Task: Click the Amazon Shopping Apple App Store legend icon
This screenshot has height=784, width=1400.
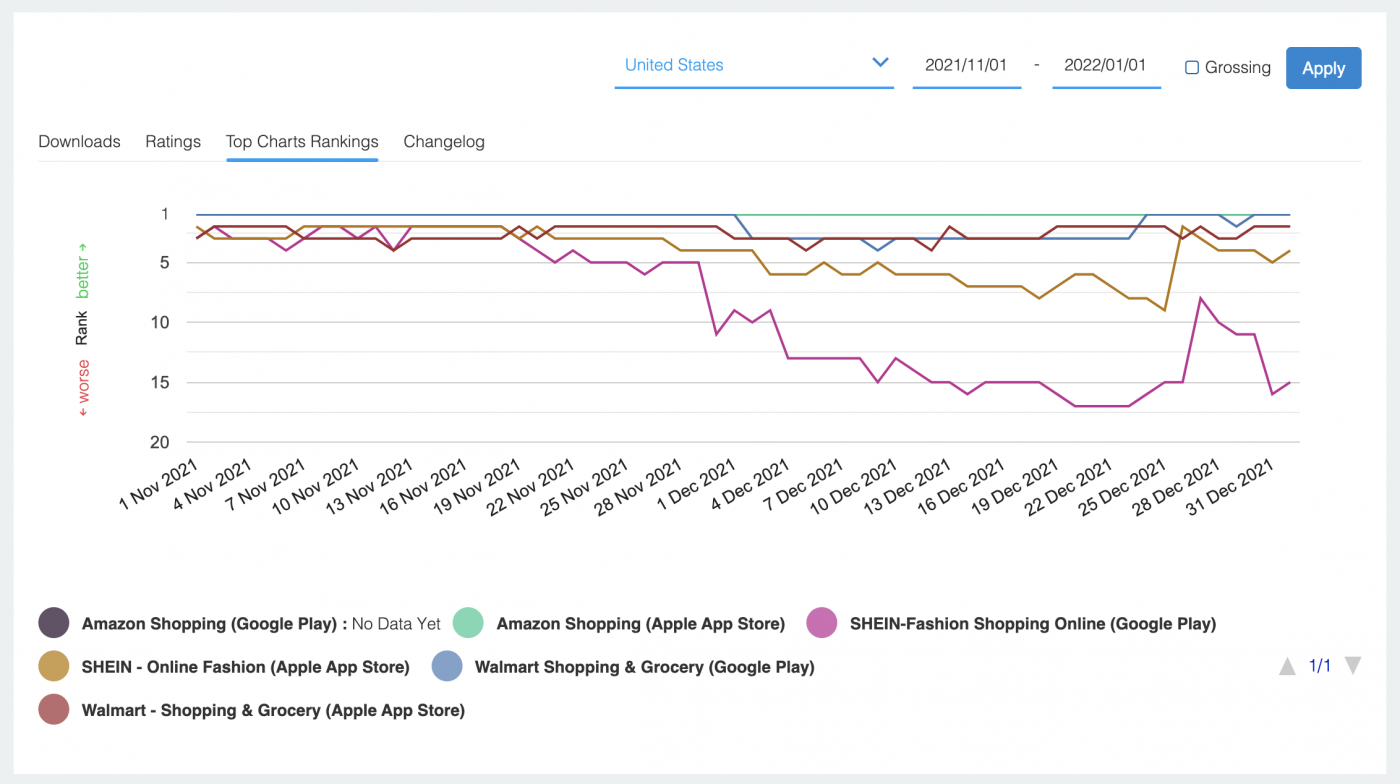Action: click(466, 623)
